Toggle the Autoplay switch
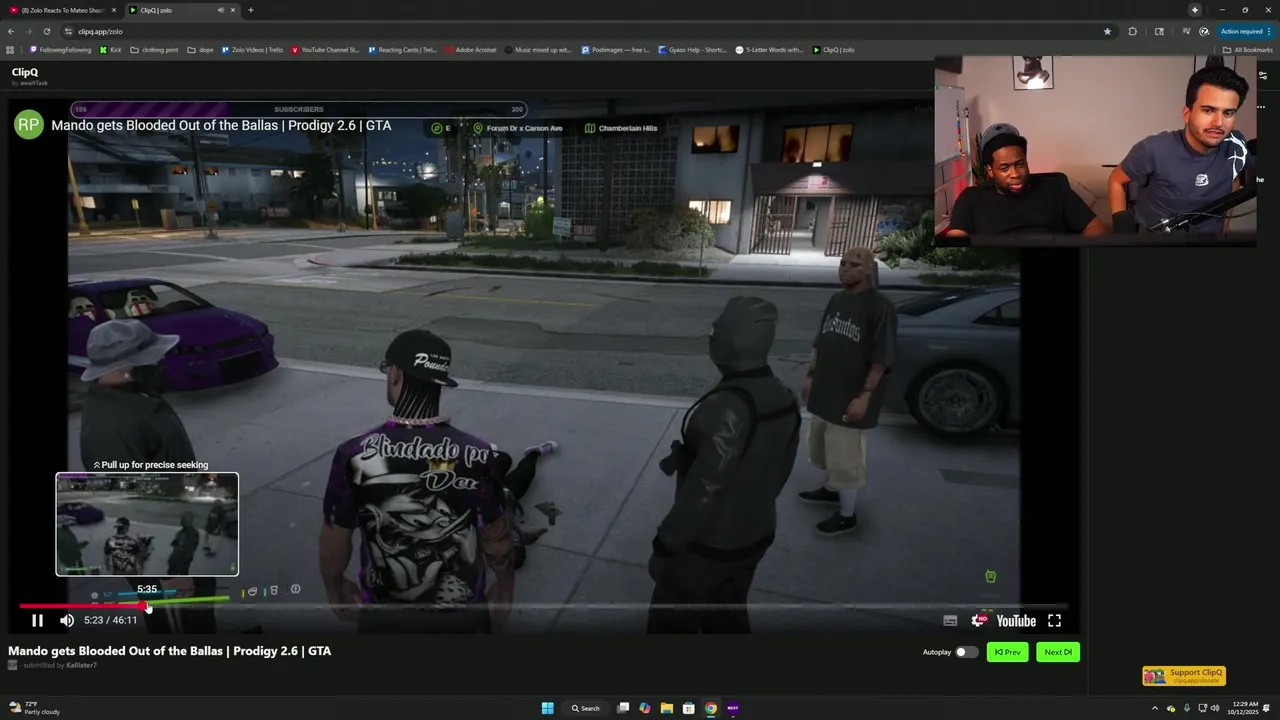This screenshot has width=1280, height=720. [x=966, y=652]
